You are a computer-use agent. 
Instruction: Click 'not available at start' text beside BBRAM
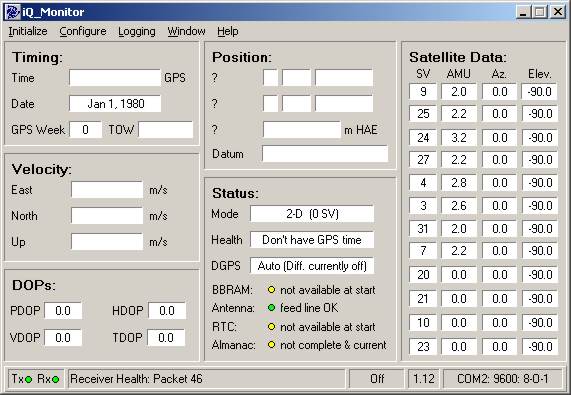[327, 290]
